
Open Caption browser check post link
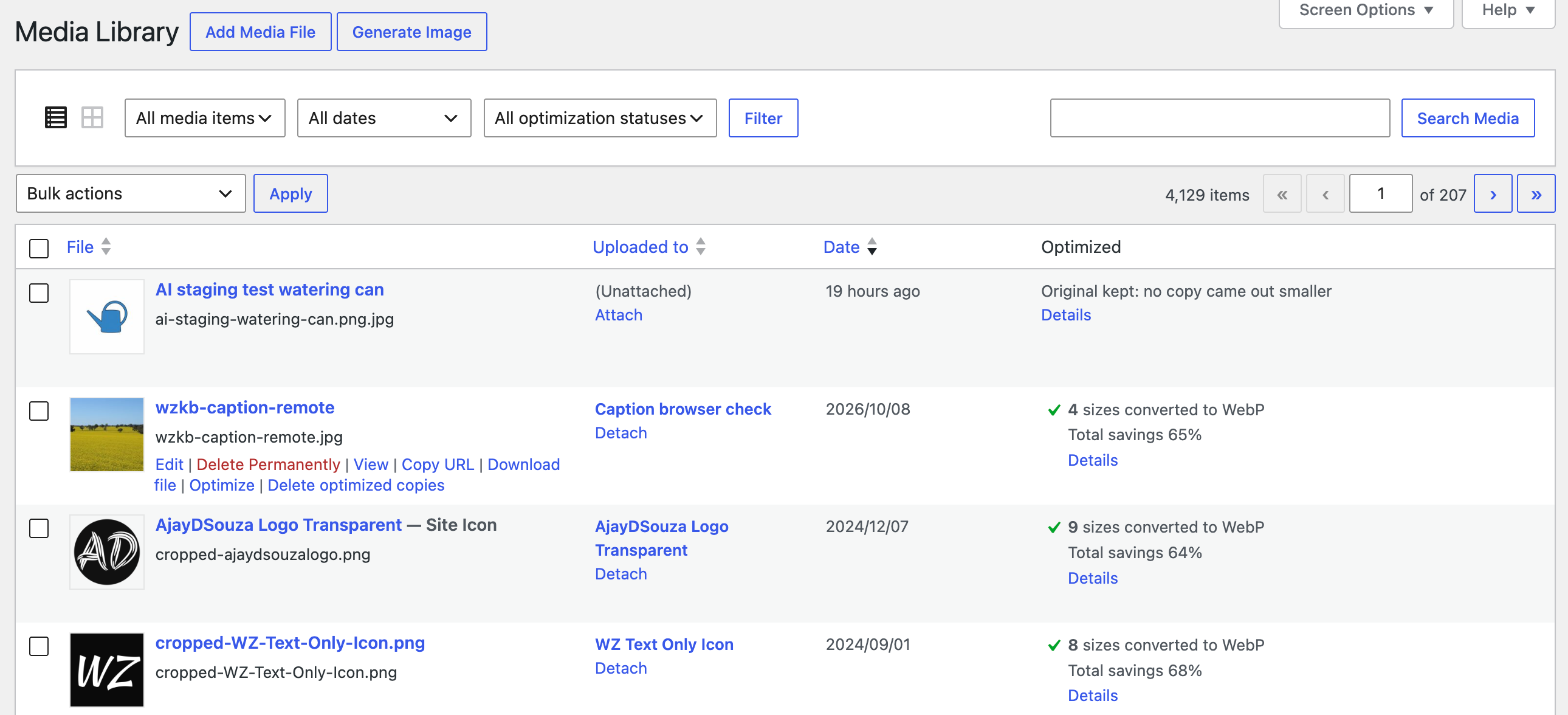[683, 409]
